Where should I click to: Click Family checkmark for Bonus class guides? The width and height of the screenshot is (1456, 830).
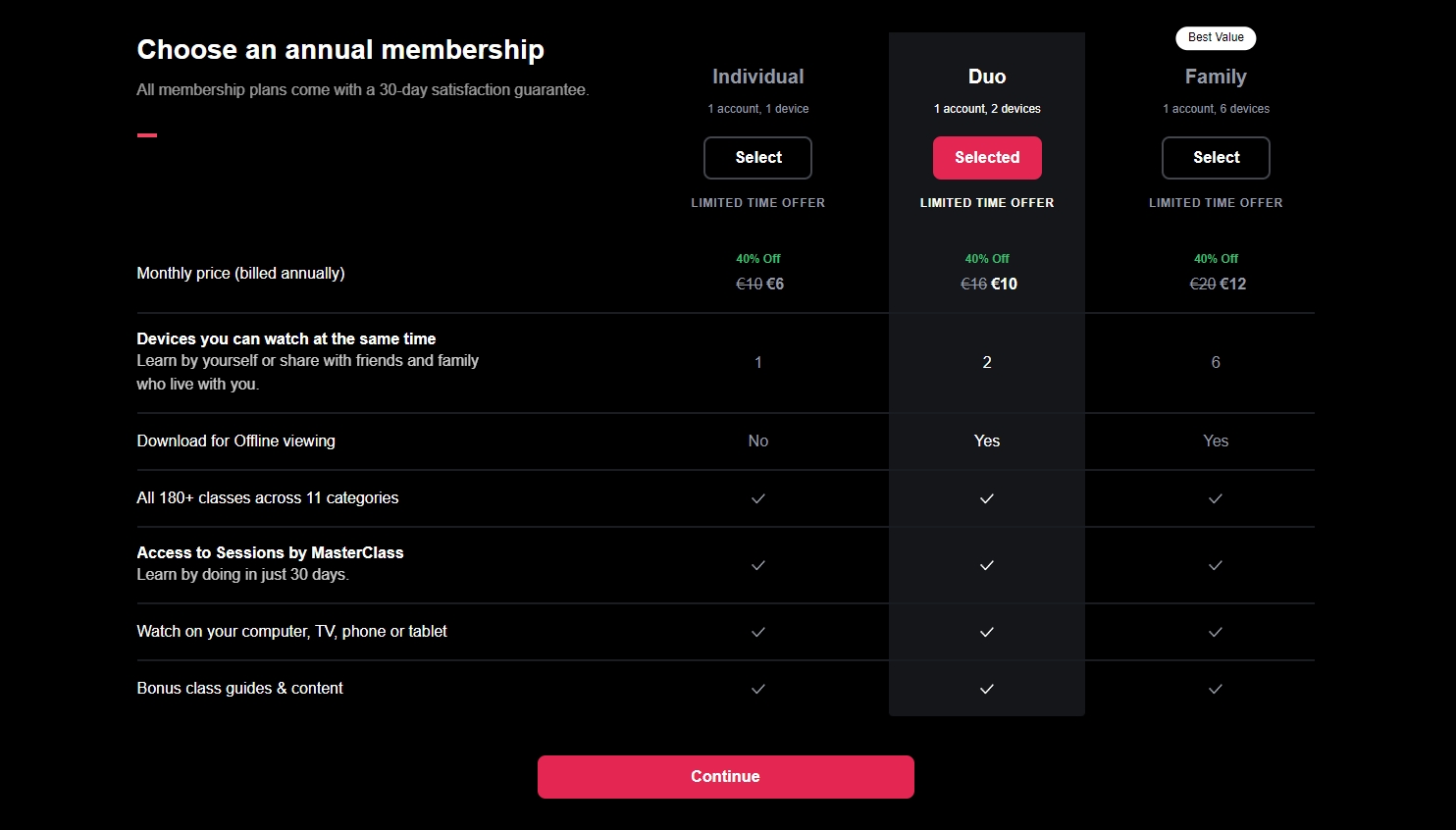click(1216, 689)
